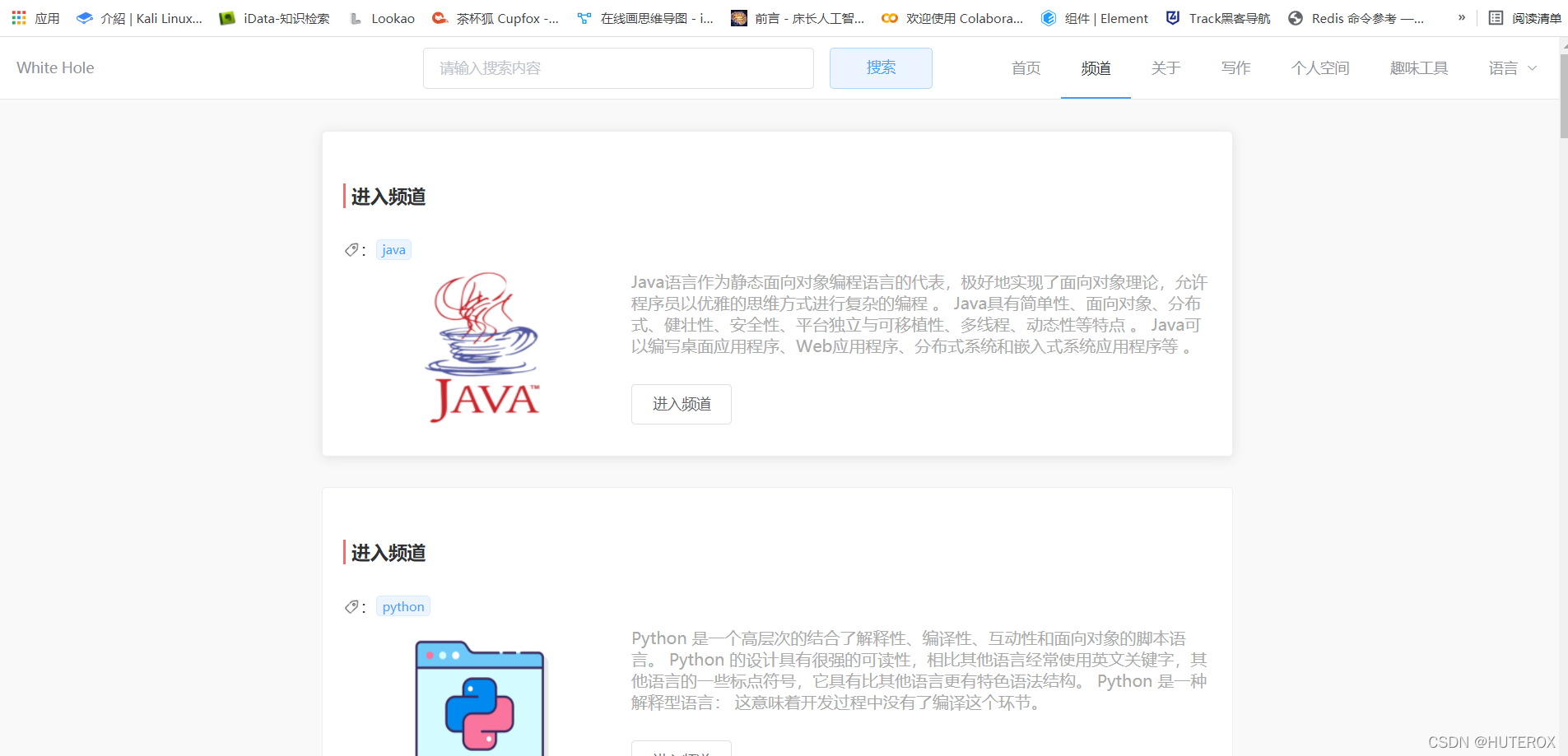Click the tag icon beside java

tap(351, 249)
